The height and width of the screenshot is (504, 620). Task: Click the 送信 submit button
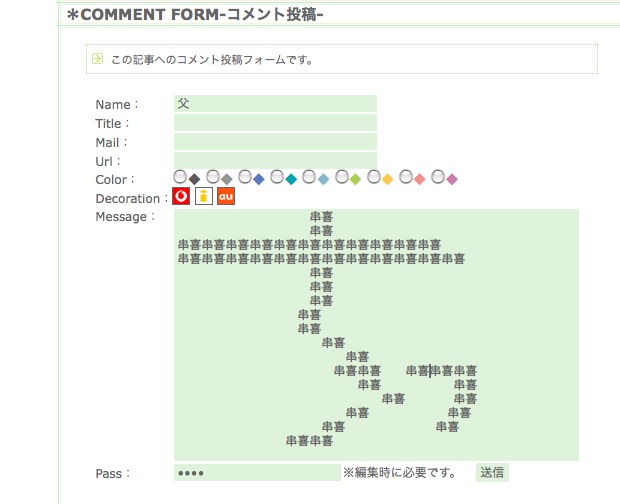(491, 472)
